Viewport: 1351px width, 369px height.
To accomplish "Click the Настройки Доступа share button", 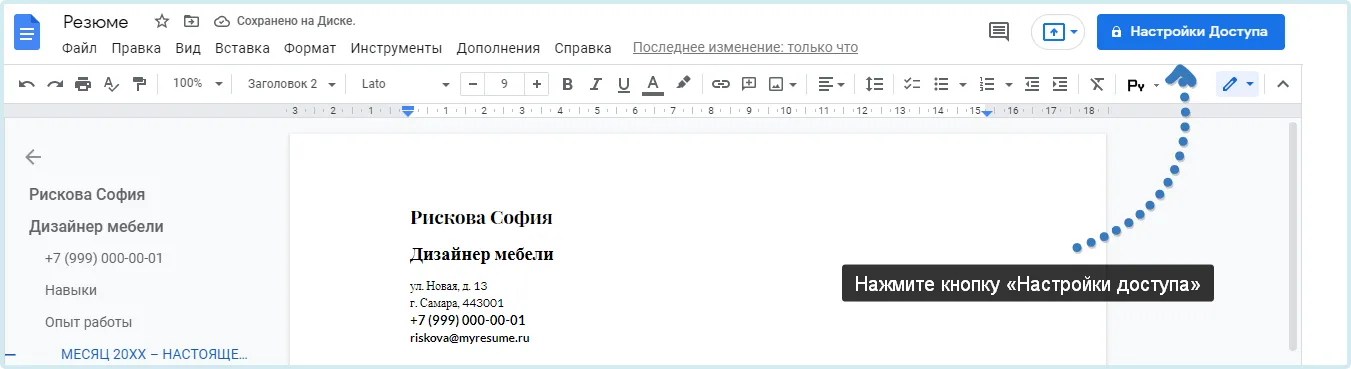I will pos(1190,31).
